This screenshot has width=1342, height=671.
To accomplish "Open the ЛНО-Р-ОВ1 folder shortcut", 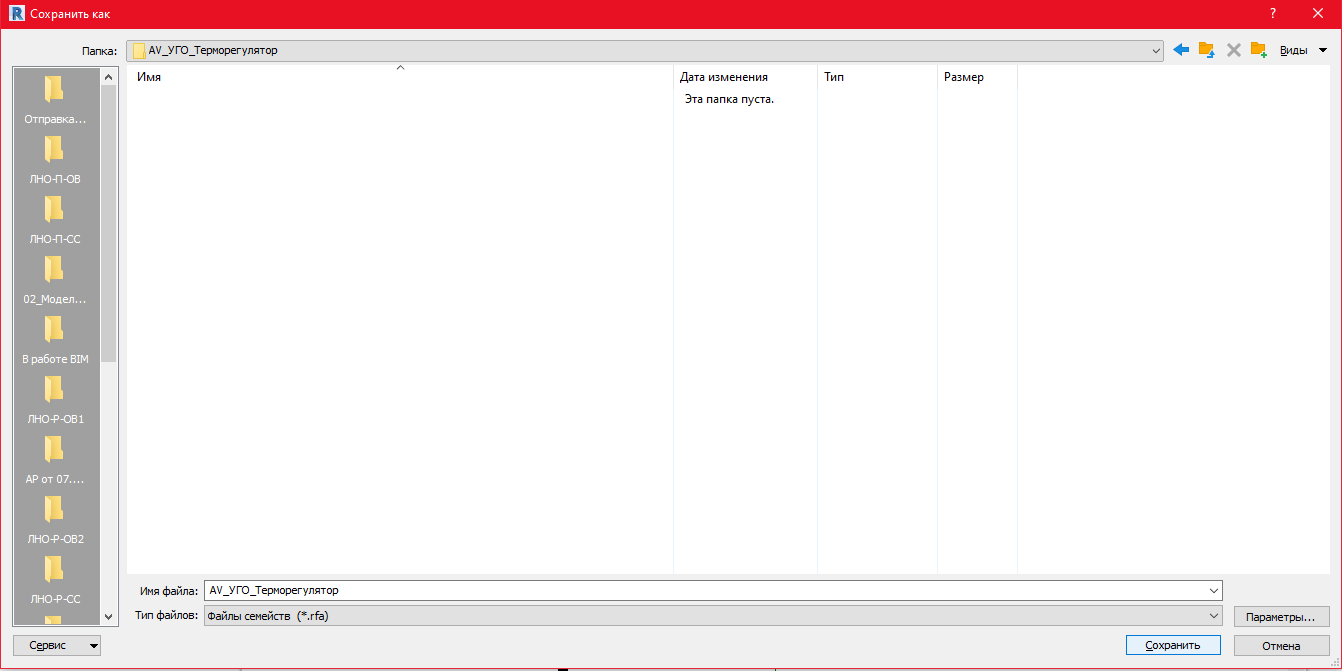I will click(55, 401).
